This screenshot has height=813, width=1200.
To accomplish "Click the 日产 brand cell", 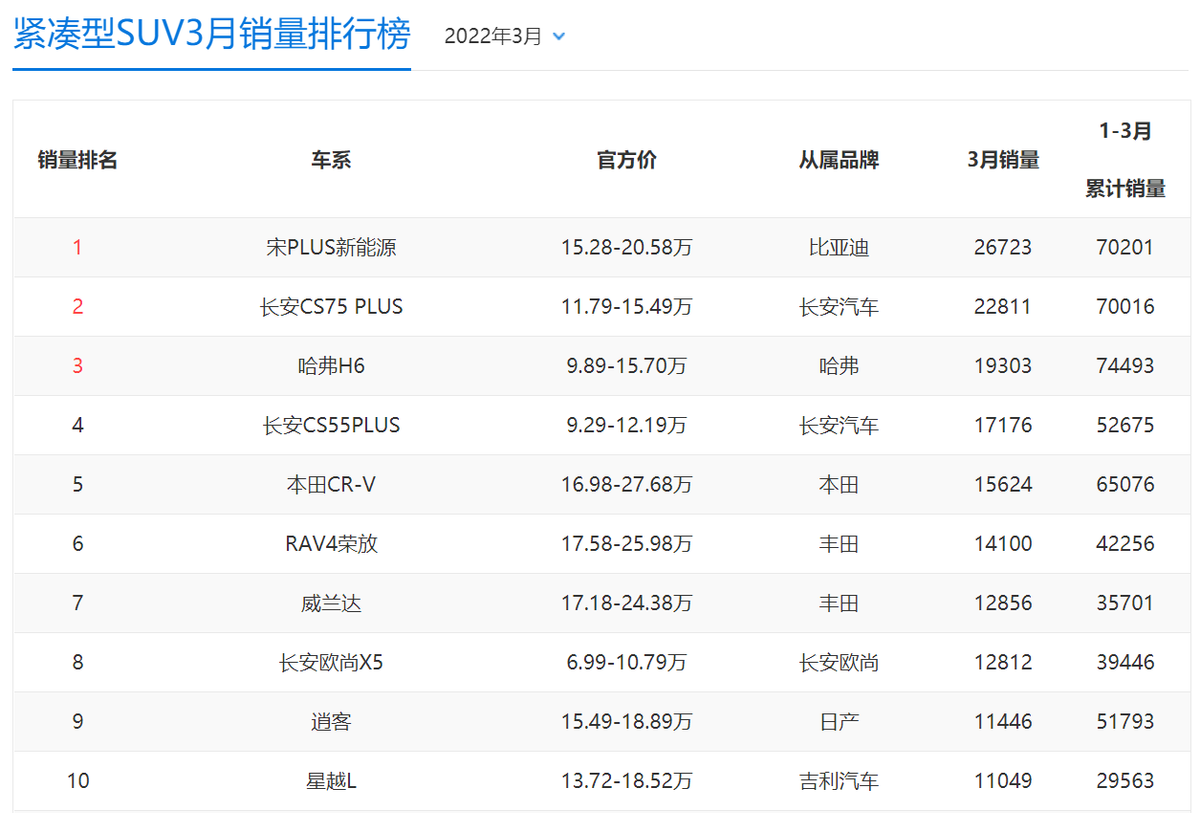I will [x=839, y=721].
